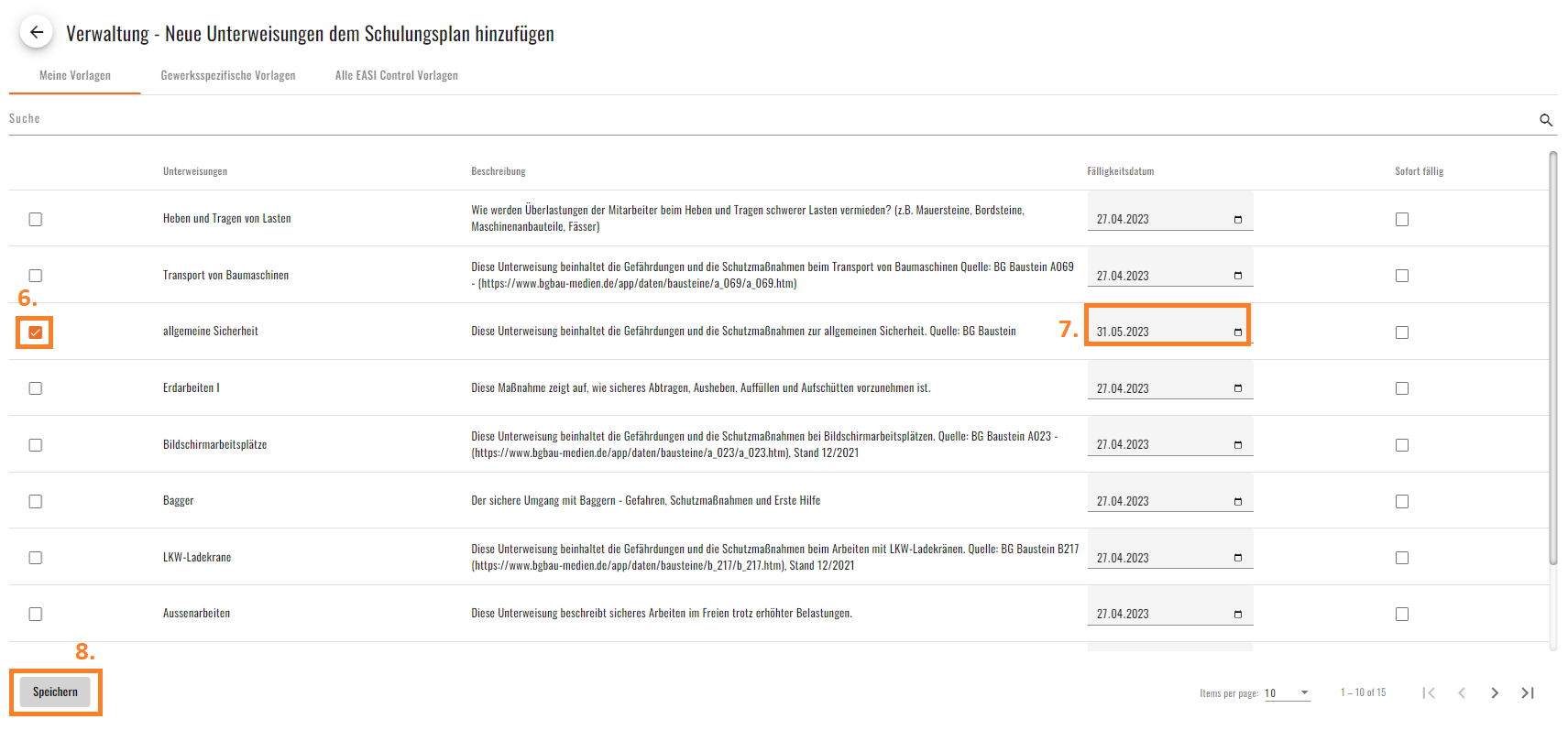Mark Erdarbeiten I as Sofort fällig
Viewport: 1568px width, 730px height.
(1402, 388)
